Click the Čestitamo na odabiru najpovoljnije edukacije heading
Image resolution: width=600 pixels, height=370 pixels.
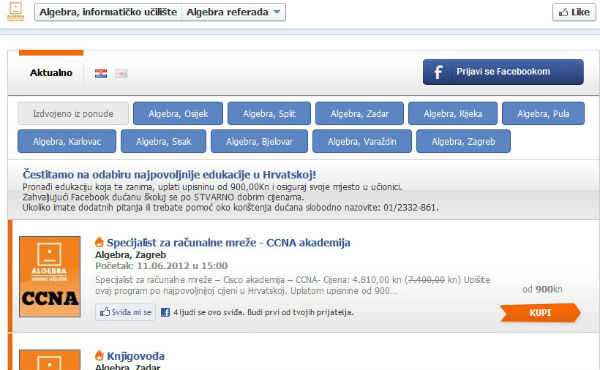tap(169, 174)
